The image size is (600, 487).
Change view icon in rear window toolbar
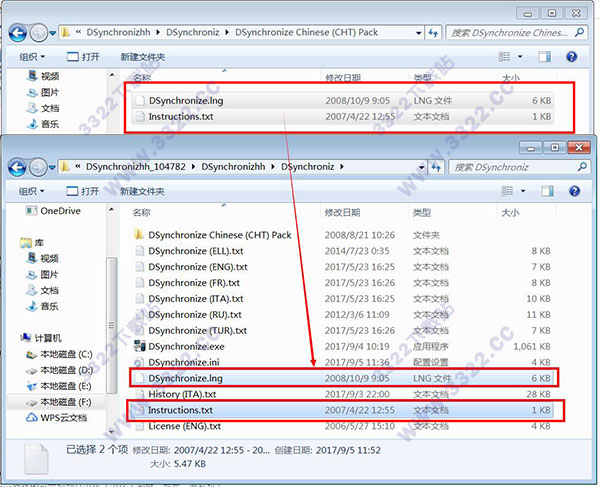(x=505, y=57)
